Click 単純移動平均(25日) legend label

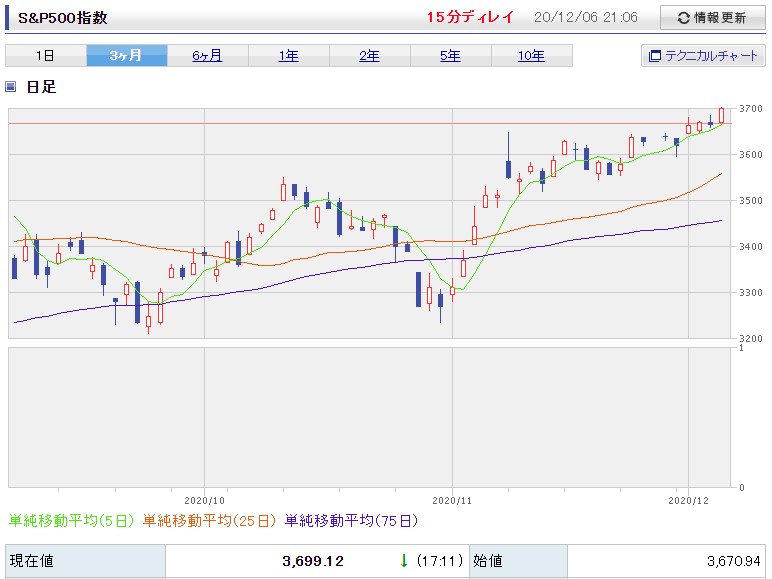(x=209, y=520)
